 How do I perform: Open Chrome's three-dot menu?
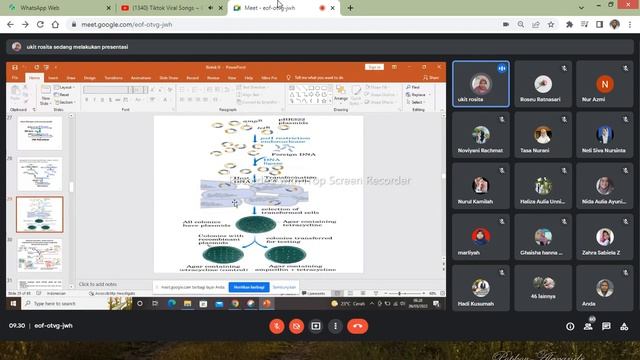click(x=630, y=24)
